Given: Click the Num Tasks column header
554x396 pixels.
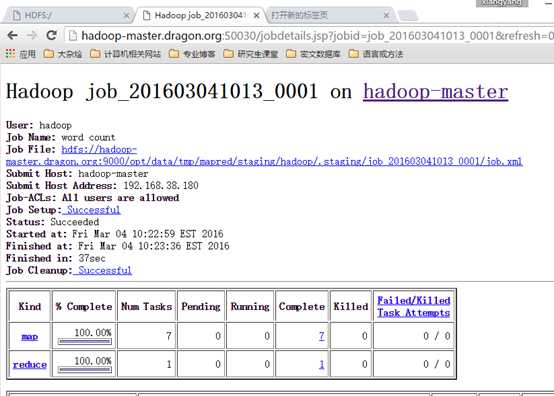Looking at the screenshot, I should pos(147,306).
